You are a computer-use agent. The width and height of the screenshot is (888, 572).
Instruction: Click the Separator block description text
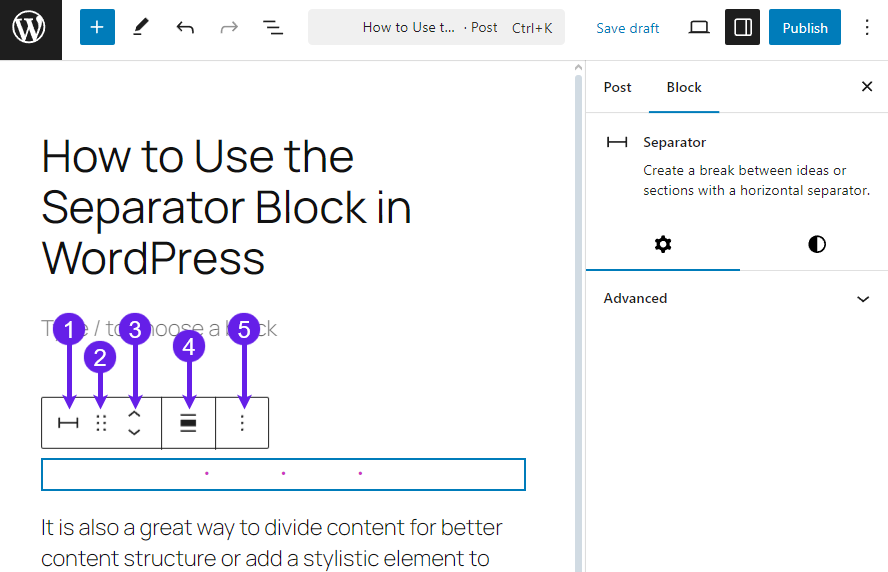tap(757, 181)
